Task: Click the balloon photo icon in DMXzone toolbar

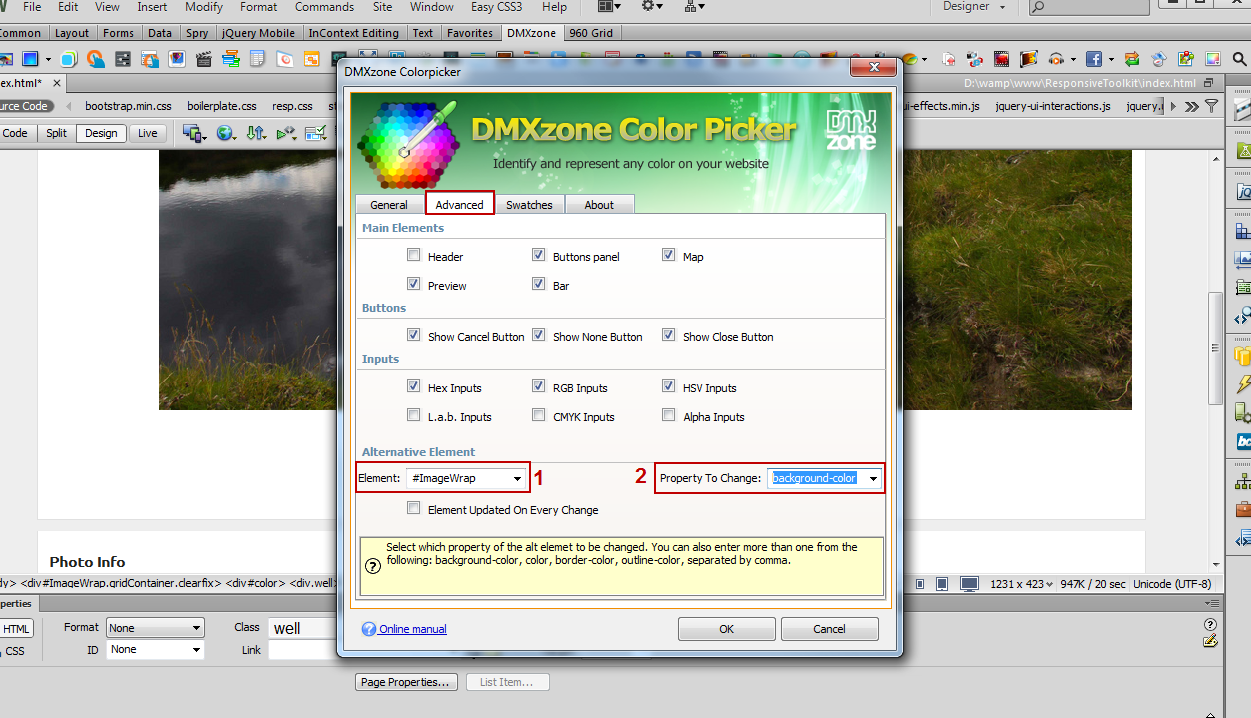Action: coord(177,59)
